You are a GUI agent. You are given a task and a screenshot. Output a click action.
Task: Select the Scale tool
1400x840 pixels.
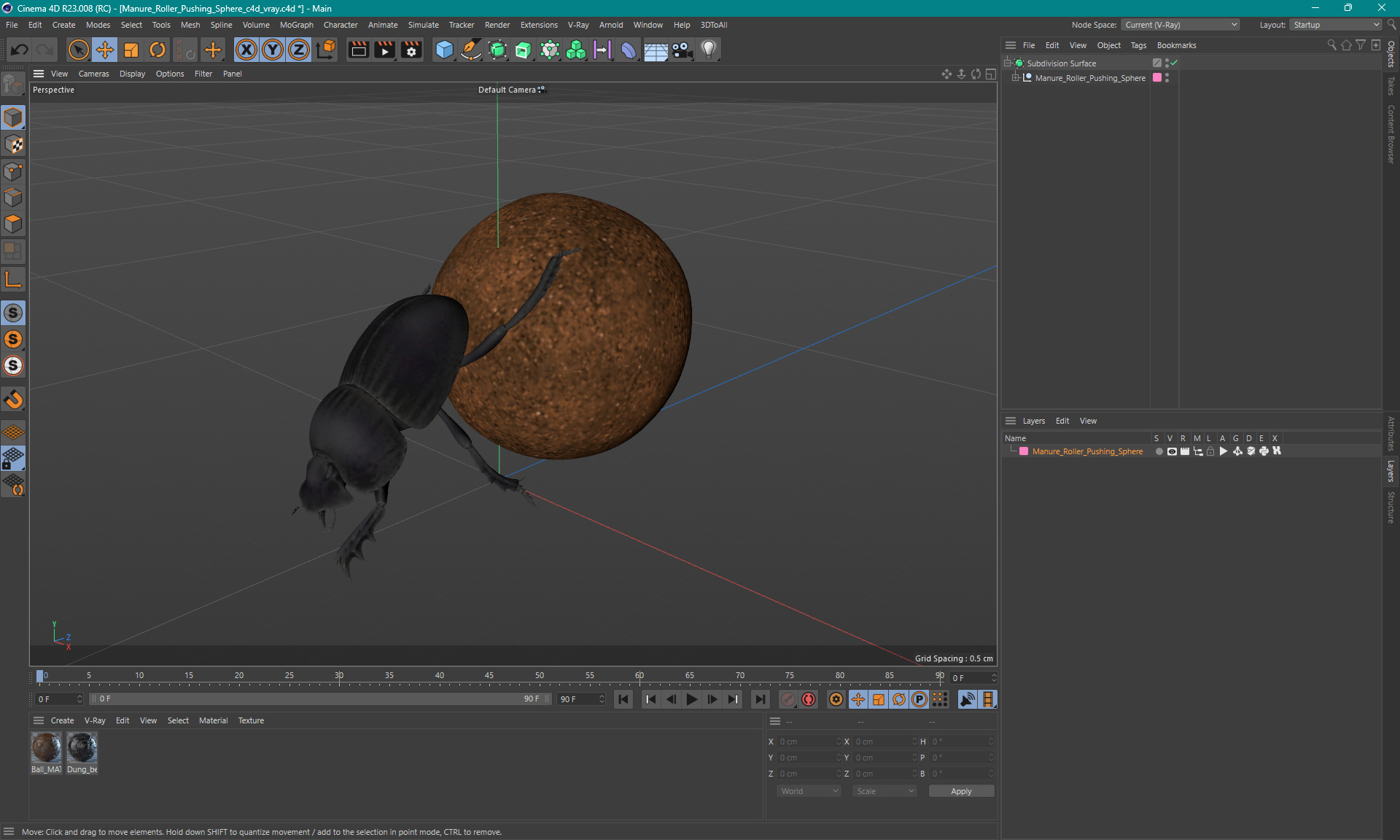click(131, 50)
